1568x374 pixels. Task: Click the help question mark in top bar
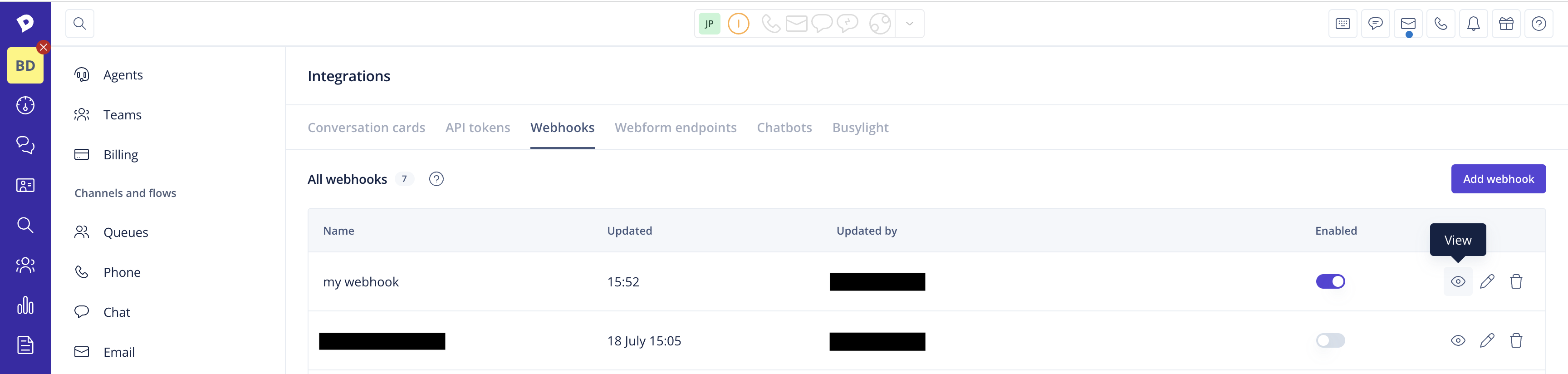tap(1538, 24)
